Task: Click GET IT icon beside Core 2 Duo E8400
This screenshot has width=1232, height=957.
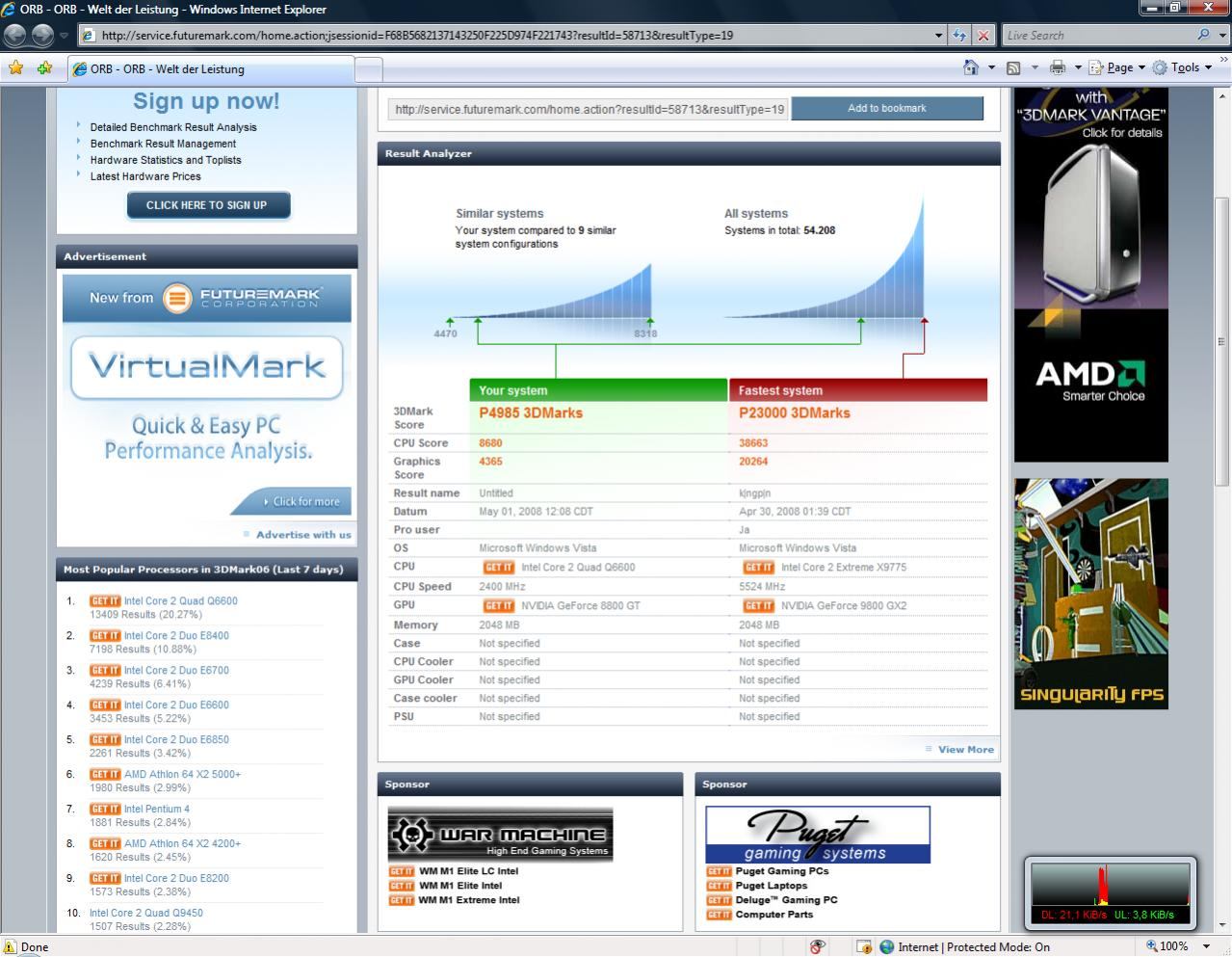Action: (x=105, y=636)
